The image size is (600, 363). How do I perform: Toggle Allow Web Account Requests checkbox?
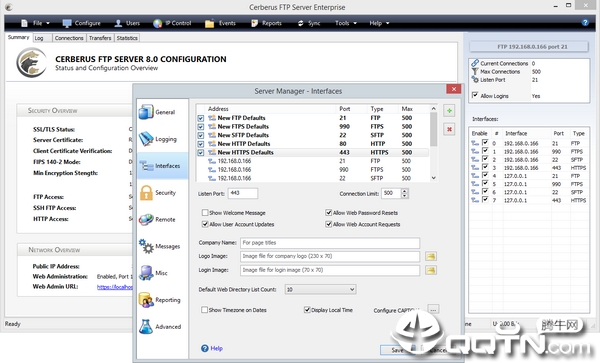(x=328, y=224)
